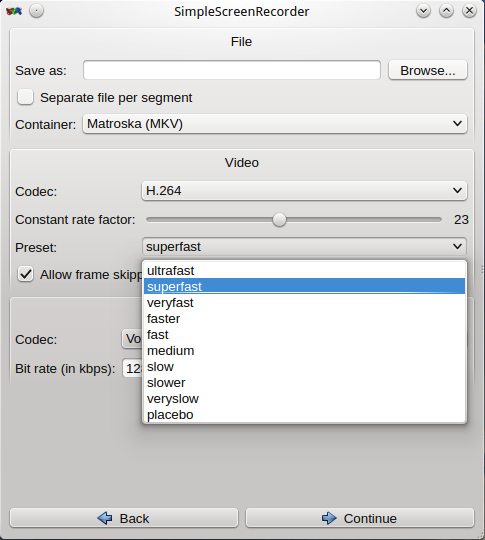Collapse the Preset superfast combo box

304,247
